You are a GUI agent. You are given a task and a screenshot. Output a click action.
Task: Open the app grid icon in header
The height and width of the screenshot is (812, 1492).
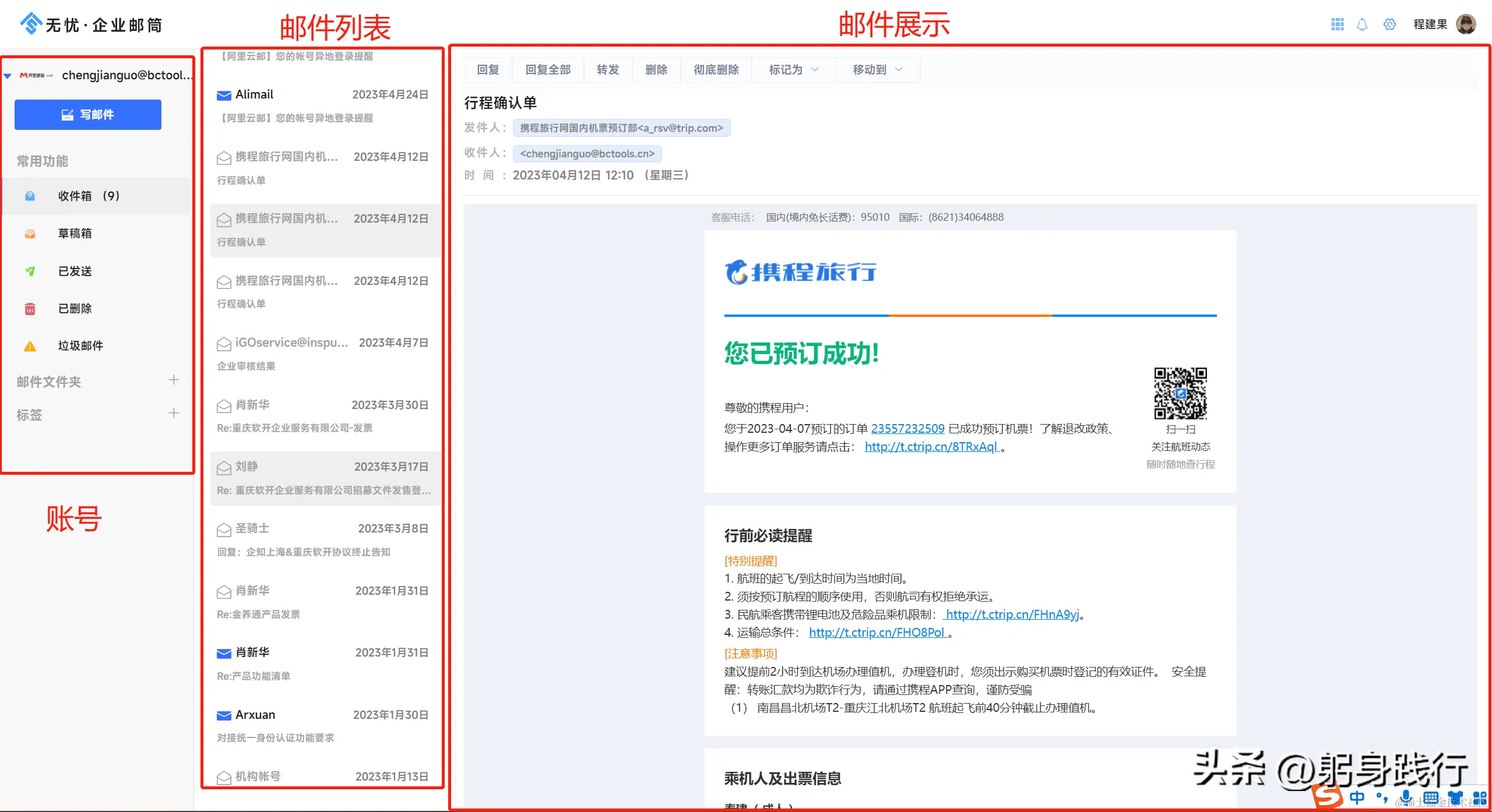tap(1338, 24)
